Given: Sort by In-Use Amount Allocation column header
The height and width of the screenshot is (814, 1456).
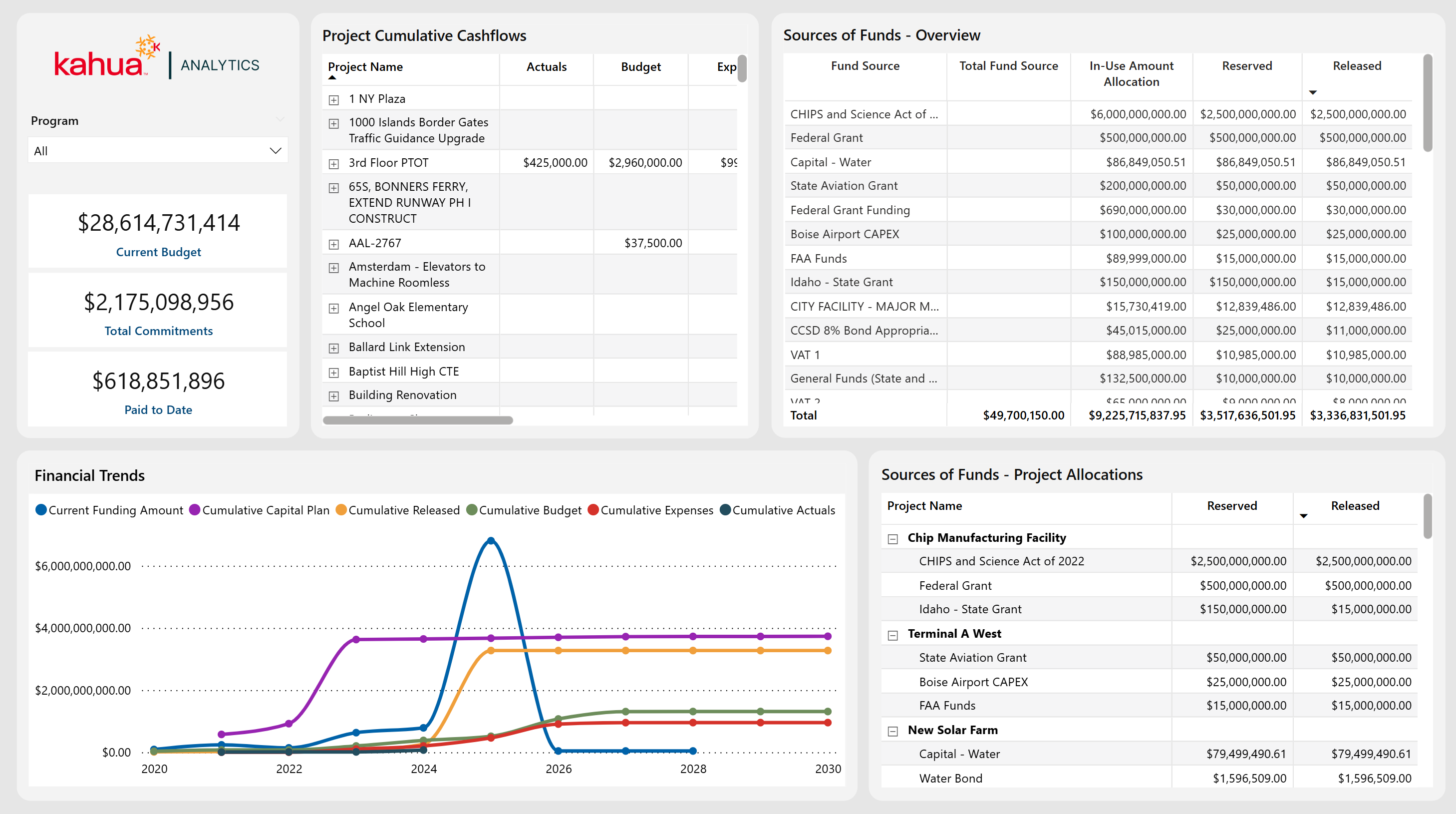Looking at the screenshot, I should click(1131, 73).
